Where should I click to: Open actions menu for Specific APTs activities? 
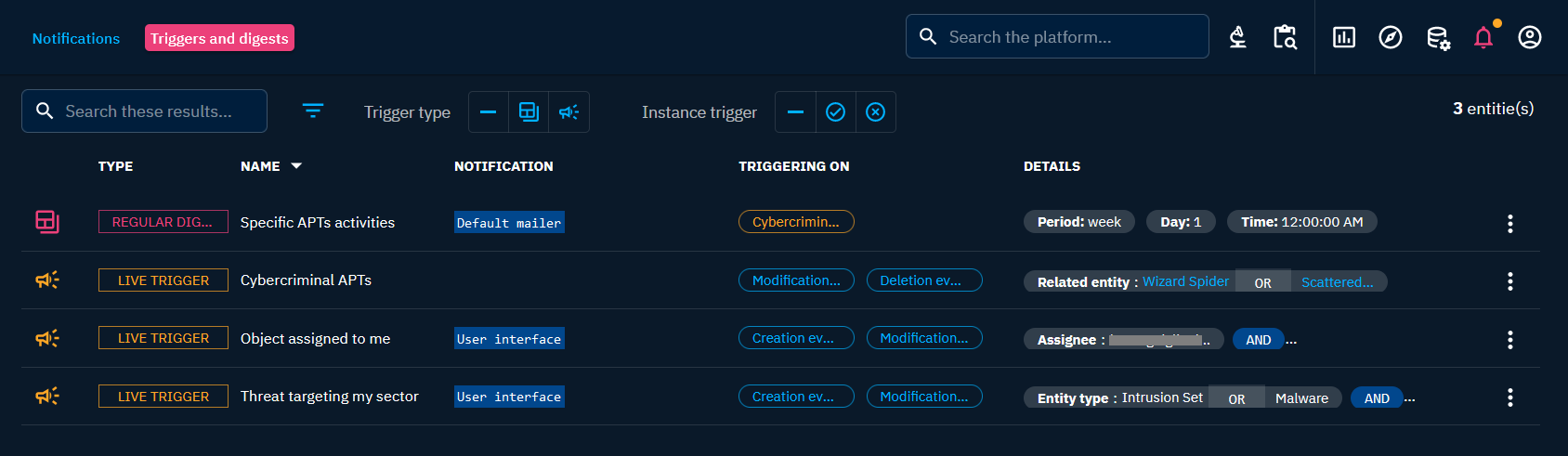[1509, 223]
